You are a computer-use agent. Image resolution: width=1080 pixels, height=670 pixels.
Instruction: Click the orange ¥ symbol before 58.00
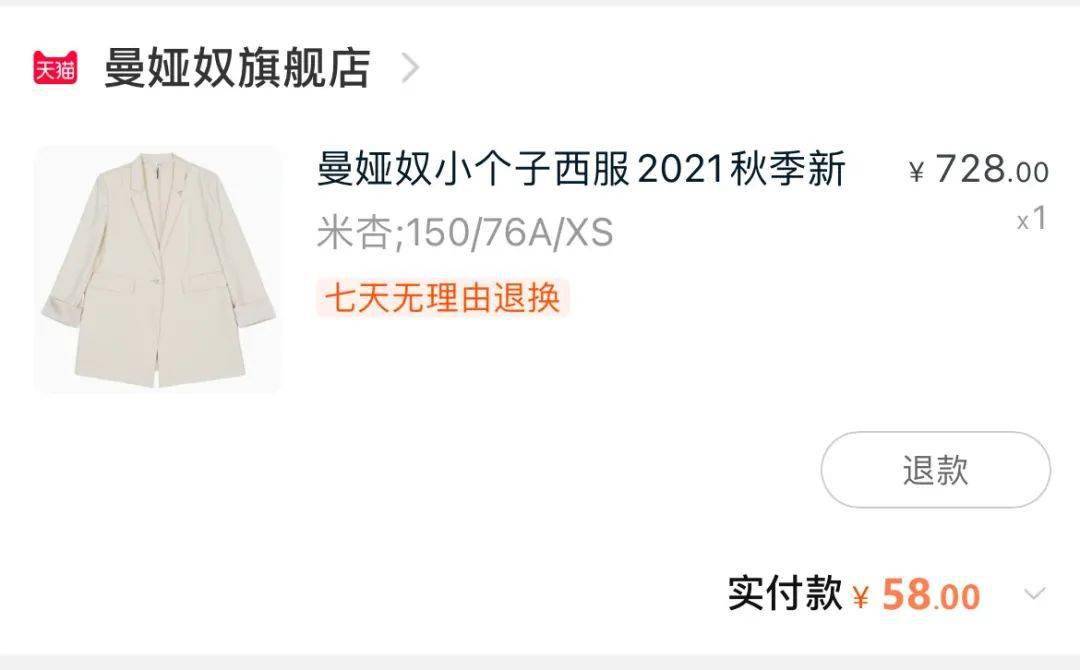pos(861,596)
